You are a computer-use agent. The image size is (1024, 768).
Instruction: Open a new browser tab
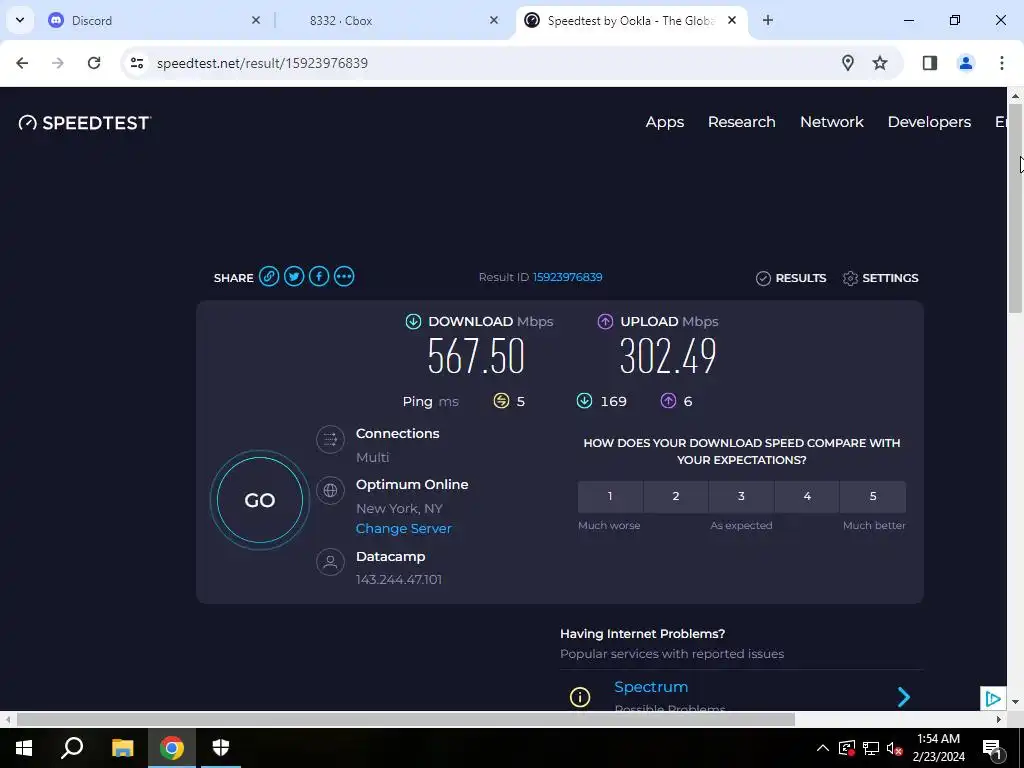pyautogui.click(x=768, y=20)
